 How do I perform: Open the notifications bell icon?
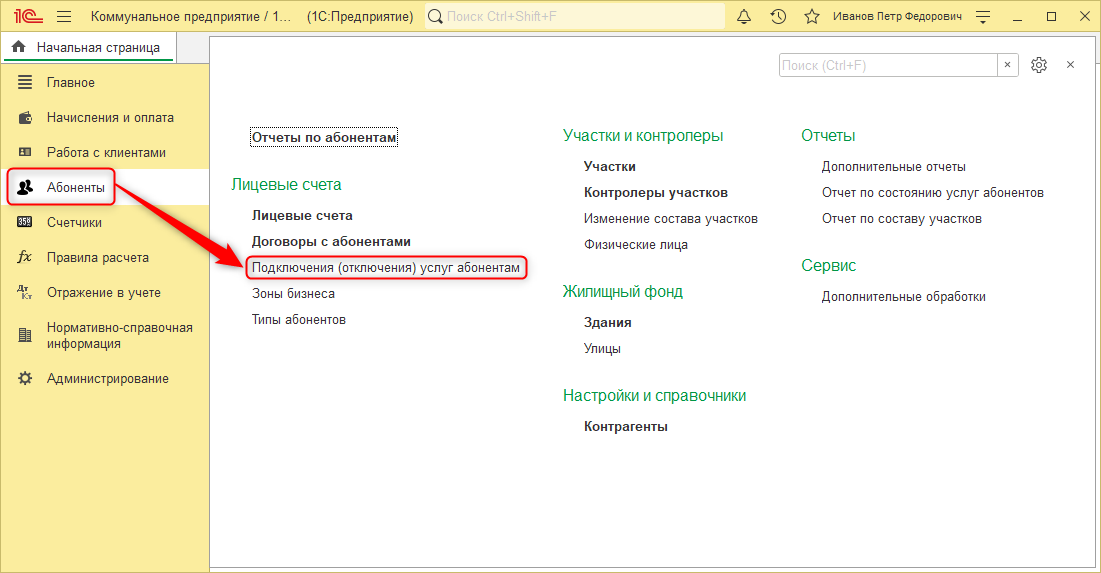[743, 17]
